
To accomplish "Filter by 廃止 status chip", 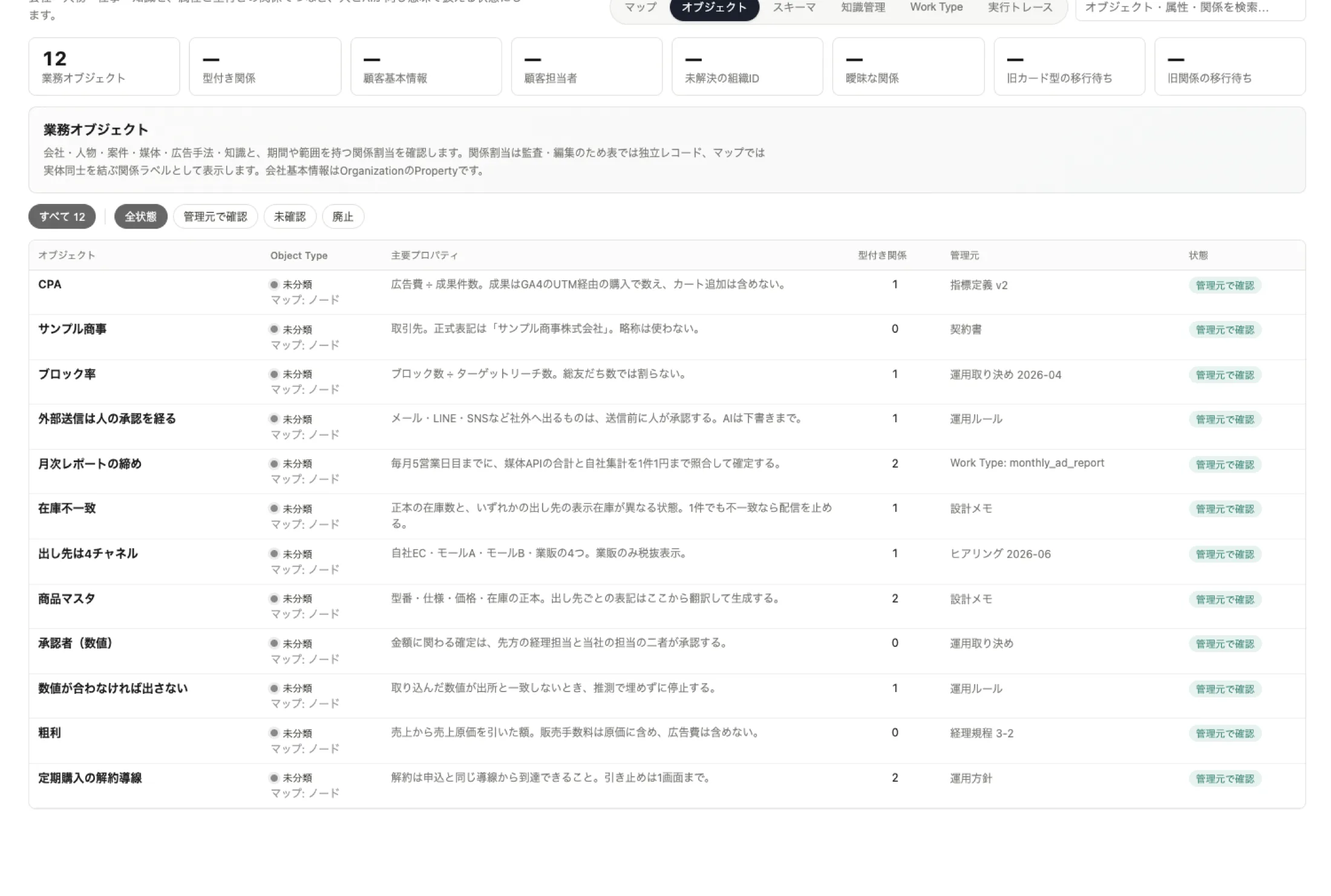I will 343,217.
